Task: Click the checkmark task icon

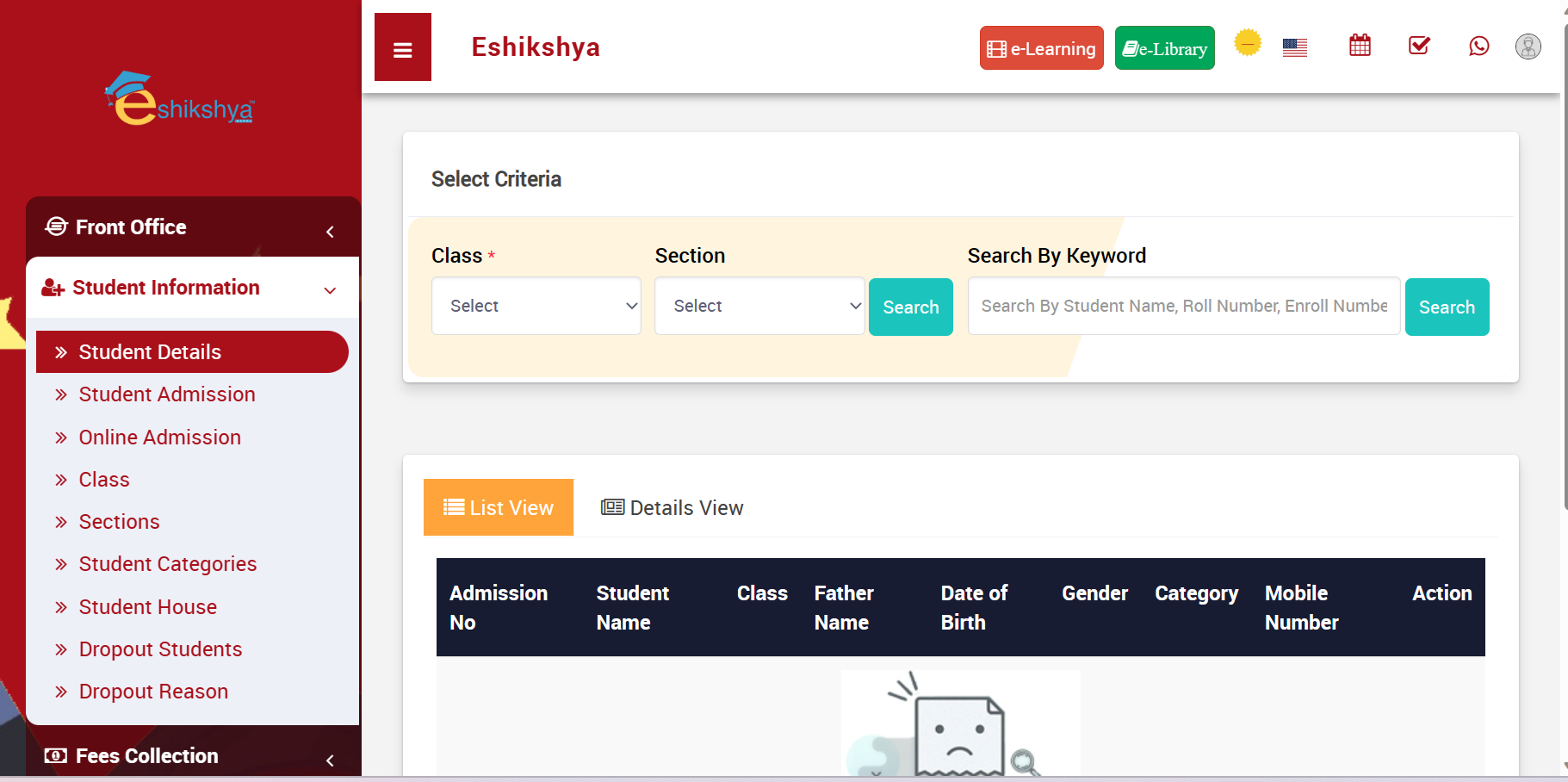Action: point(1419,46)
